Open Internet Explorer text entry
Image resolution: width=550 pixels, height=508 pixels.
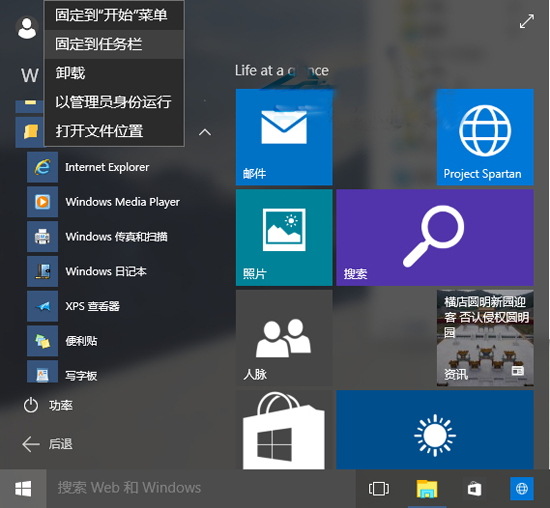pos(107,167)
